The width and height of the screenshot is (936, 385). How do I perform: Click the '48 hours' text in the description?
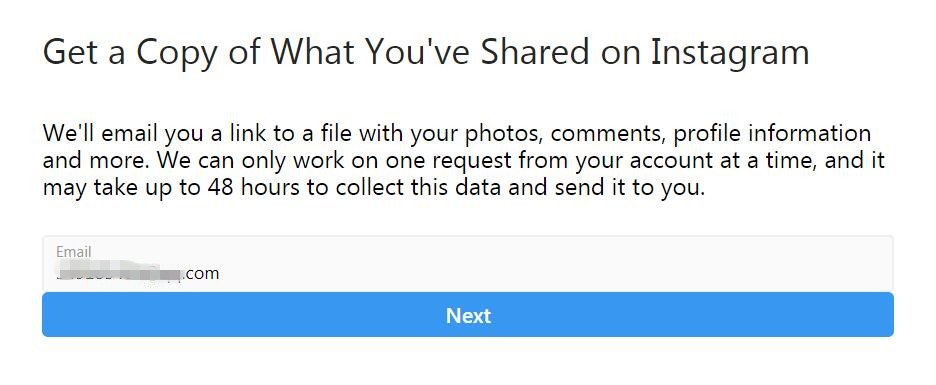click(x=254, y=188)
